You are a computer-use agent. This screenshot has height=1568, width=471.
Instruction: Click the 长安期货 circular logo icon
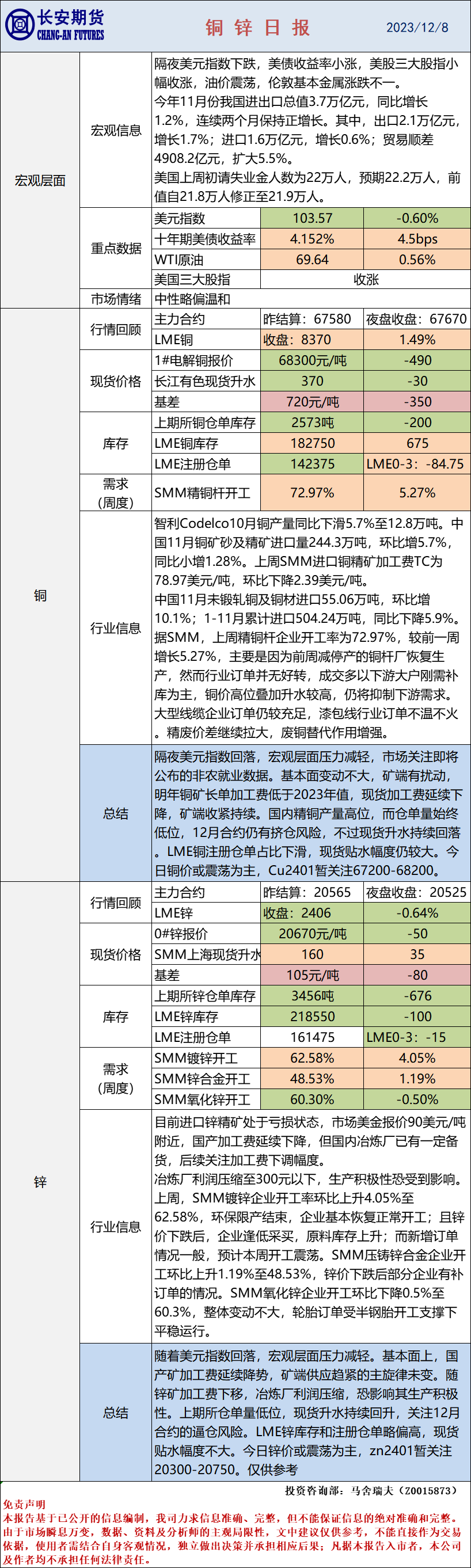[x=20, y=25]
